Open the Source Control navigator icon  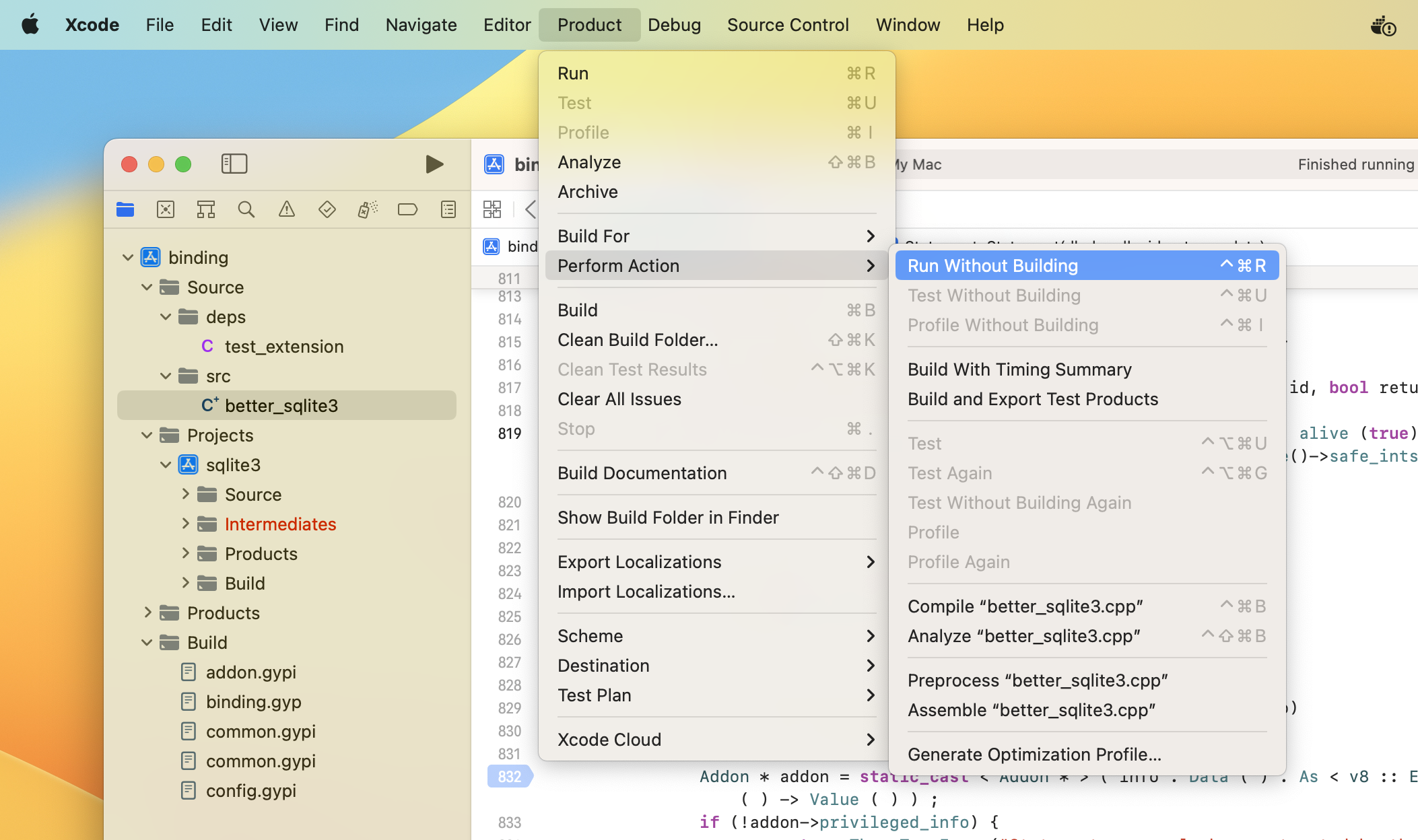[166, 210]
